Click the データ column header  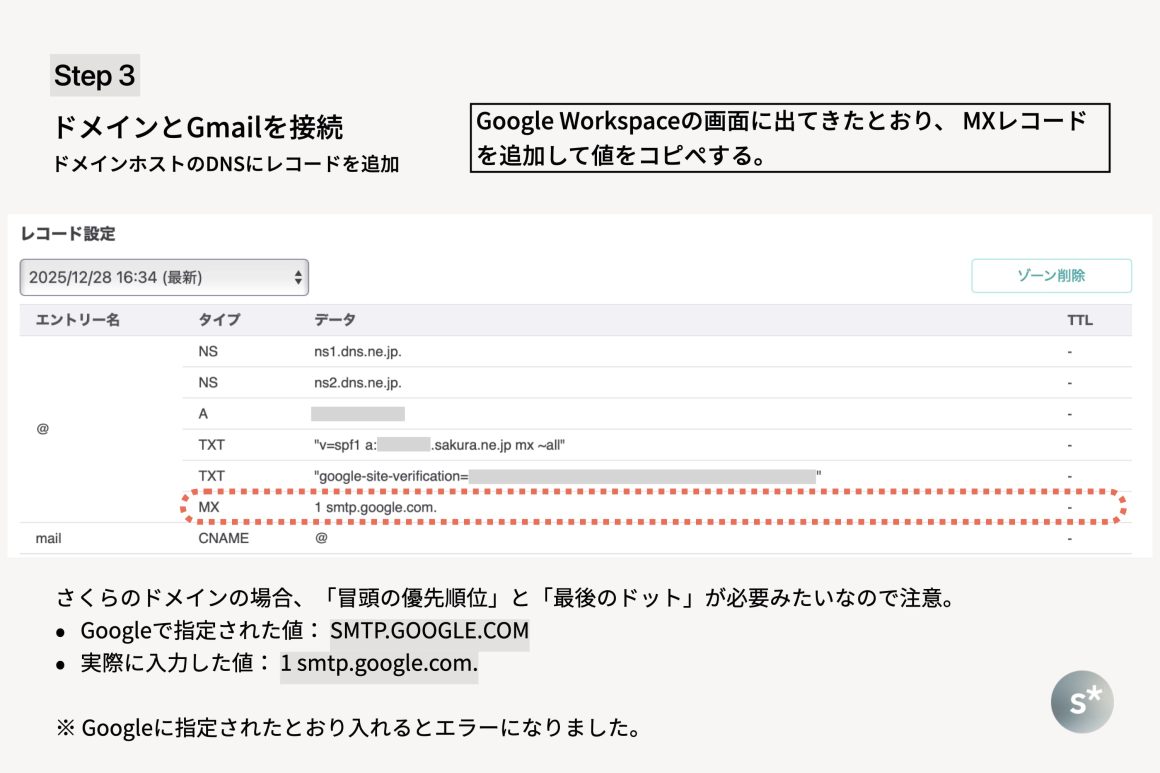[x=335, y=320]
